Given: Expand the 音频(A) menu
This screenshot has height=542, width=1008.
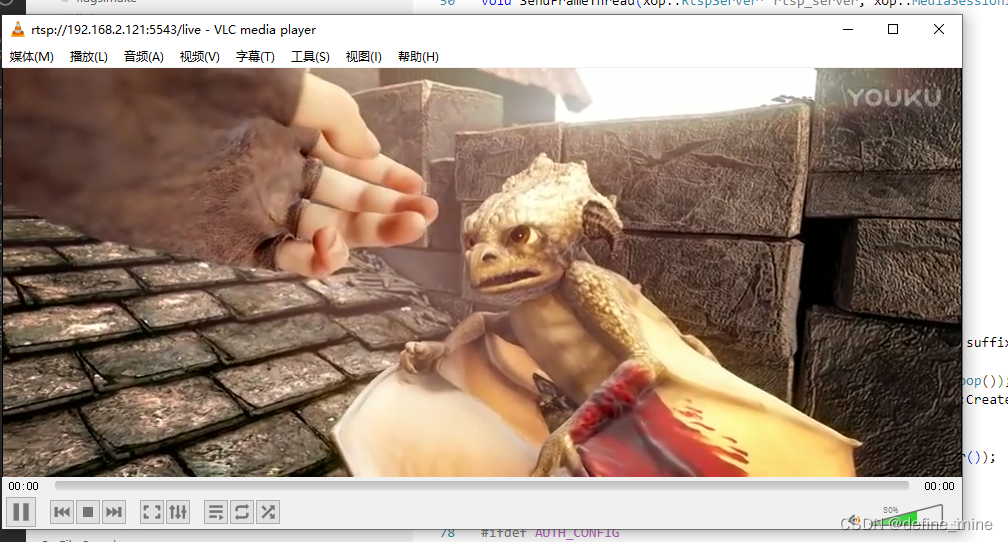Looking at the screenshot, I should 144,57.
